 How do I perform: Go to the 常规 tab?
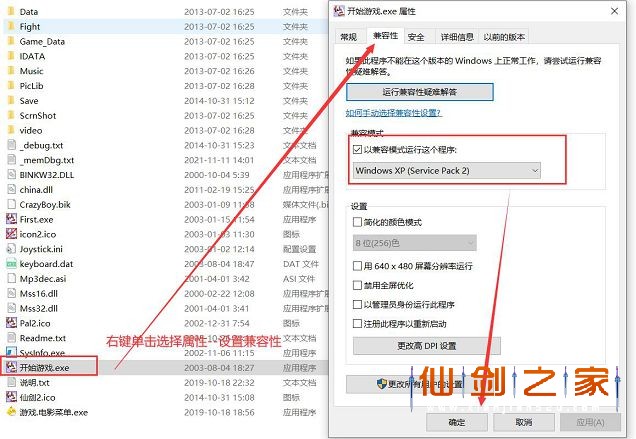point(348,37)
